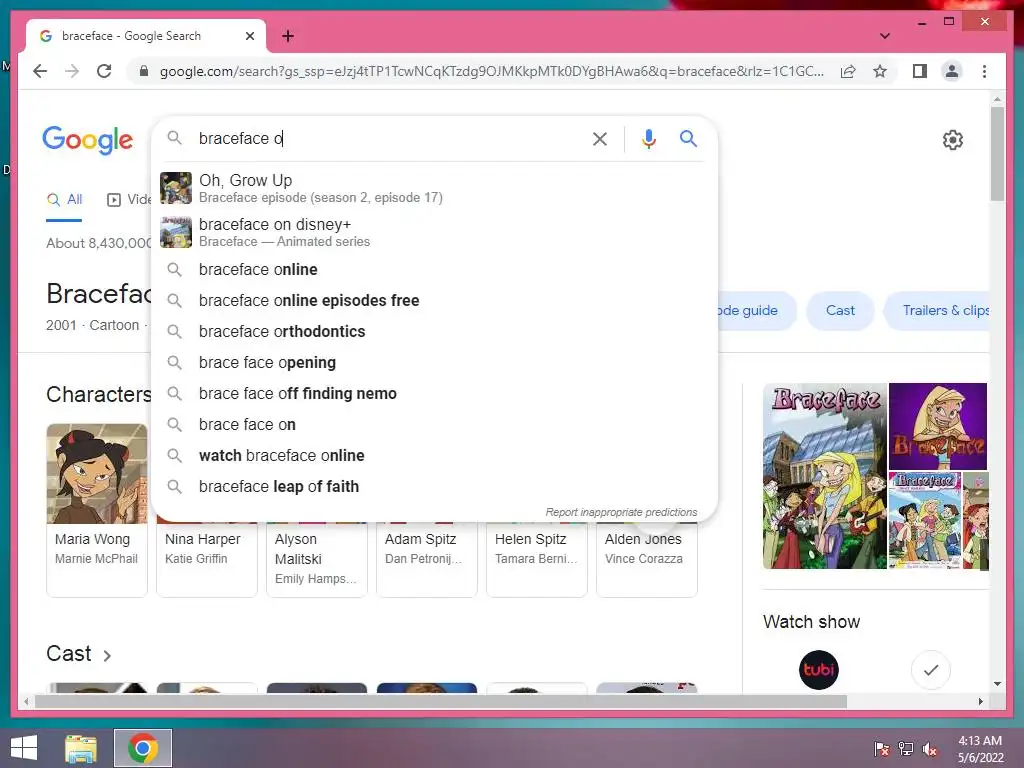This screenshot has height=768, width=1024.
Task: Open Chrome's three-dot menu
Action: [984, 71]
